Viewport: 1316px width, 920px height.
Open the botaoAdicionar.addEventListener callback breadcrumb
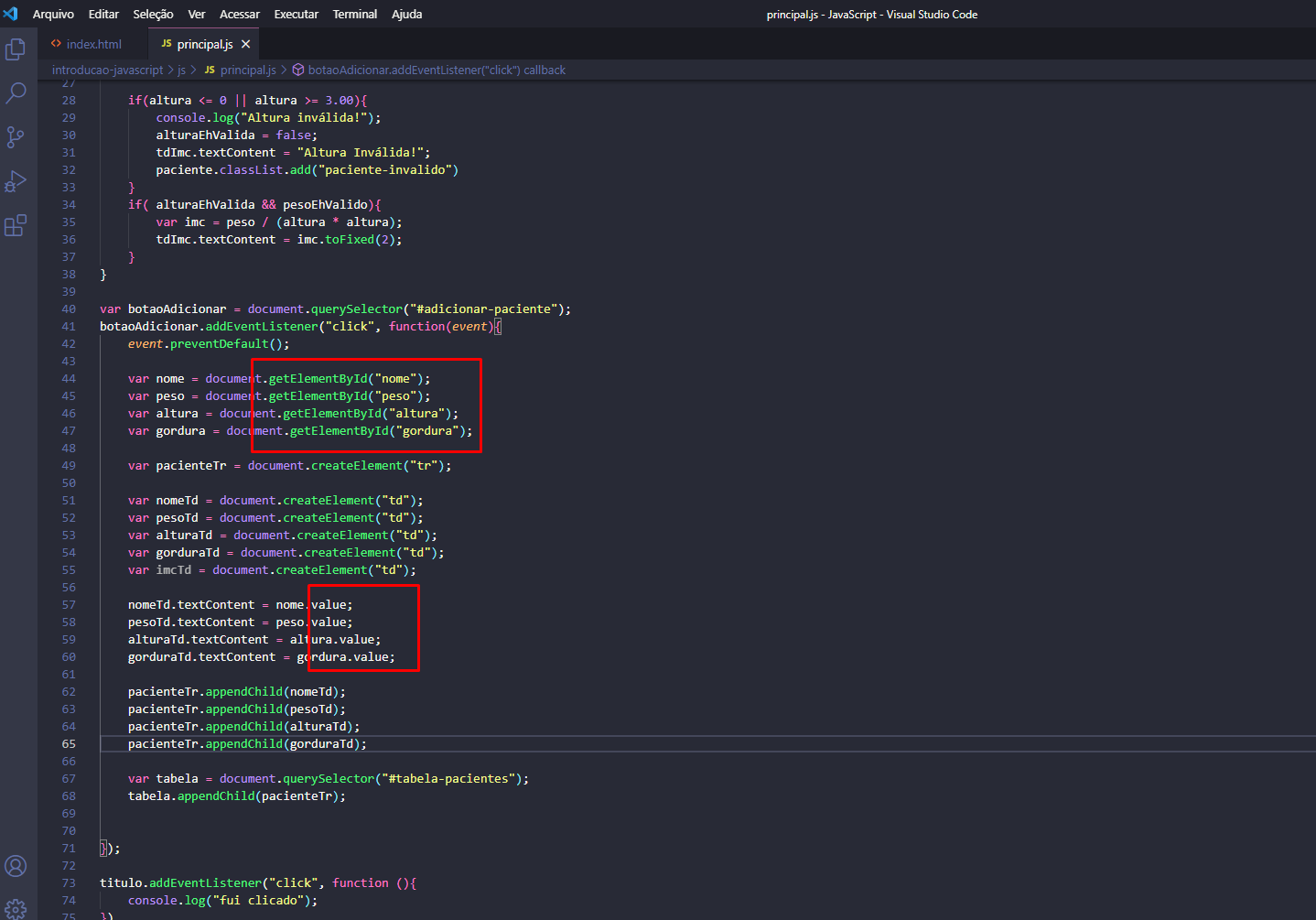(437, 70)
